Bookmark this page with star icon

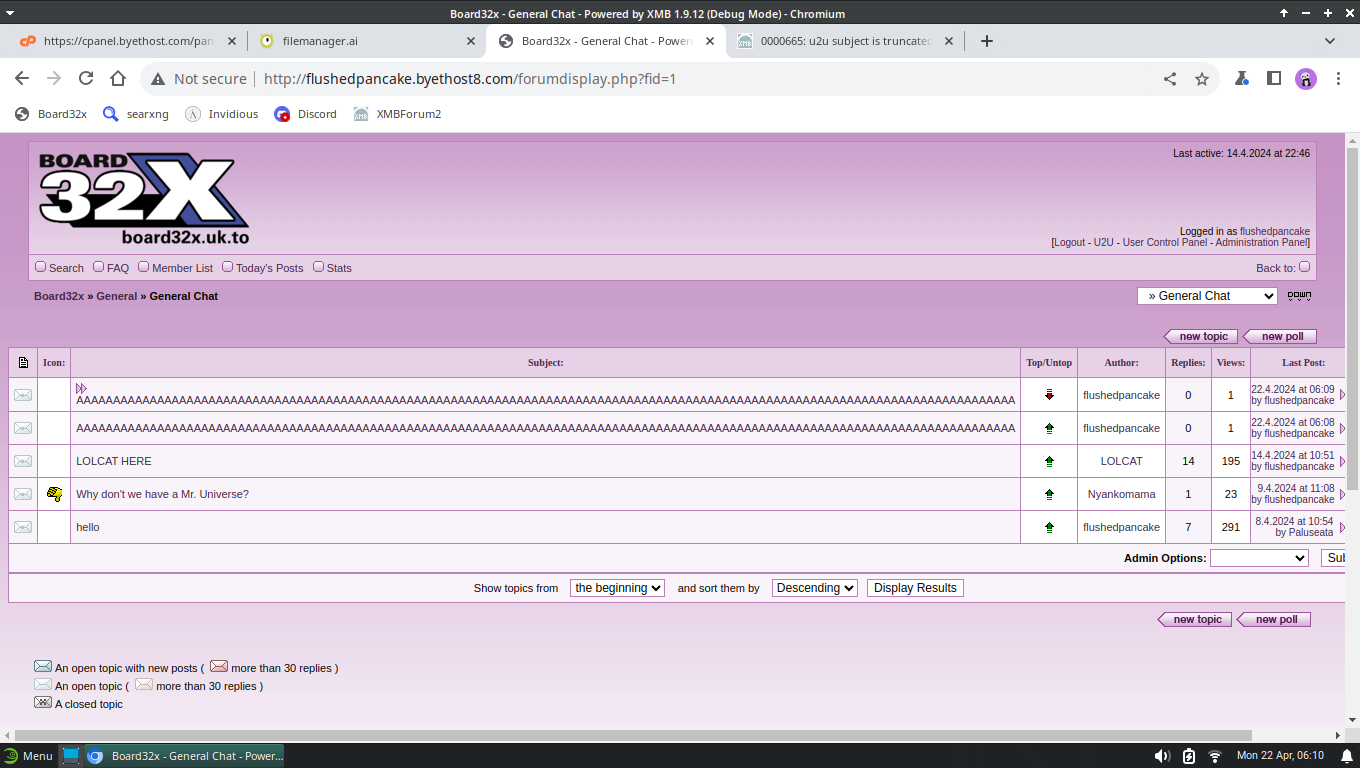(1202, 79)
